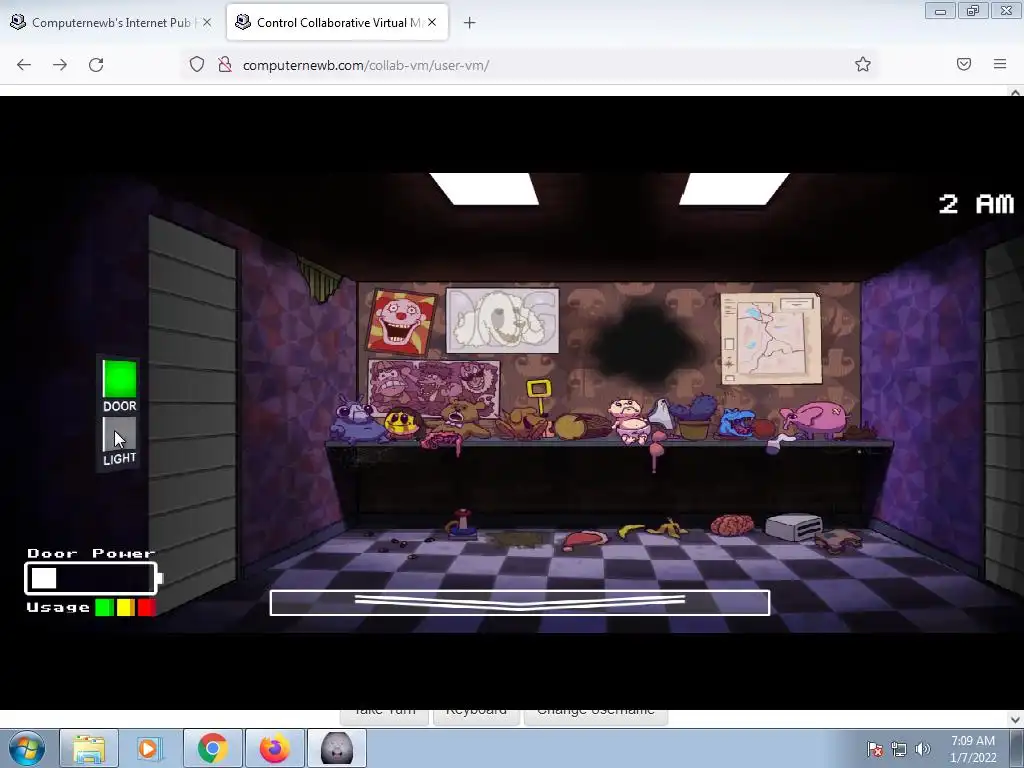The image size is (1024, 768).
Task: Open the gray creature game taskbar icon
Action: 337,748
